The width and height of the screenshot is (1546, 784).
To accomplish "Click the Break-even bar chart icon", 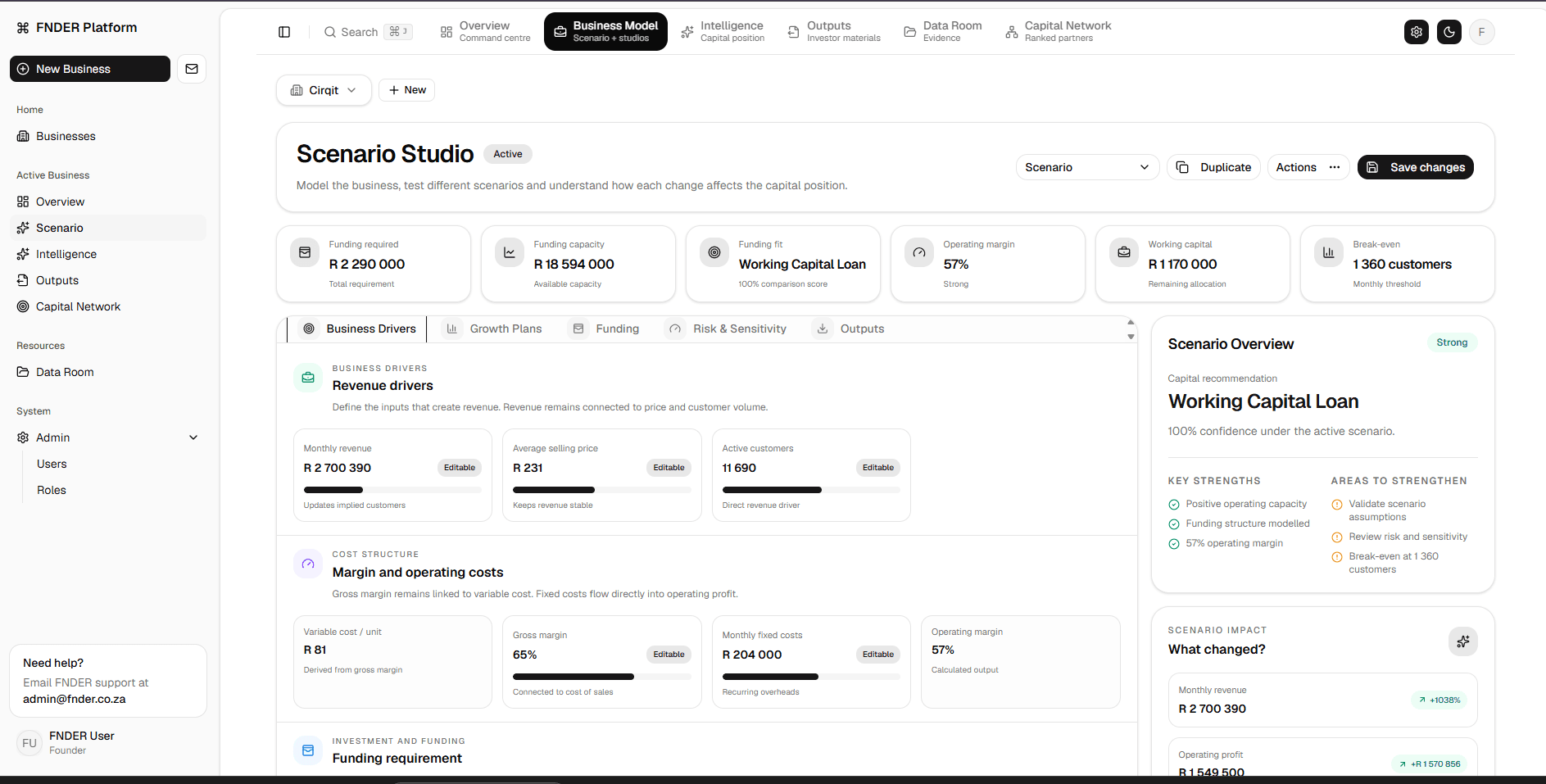I will (1329, 252).
